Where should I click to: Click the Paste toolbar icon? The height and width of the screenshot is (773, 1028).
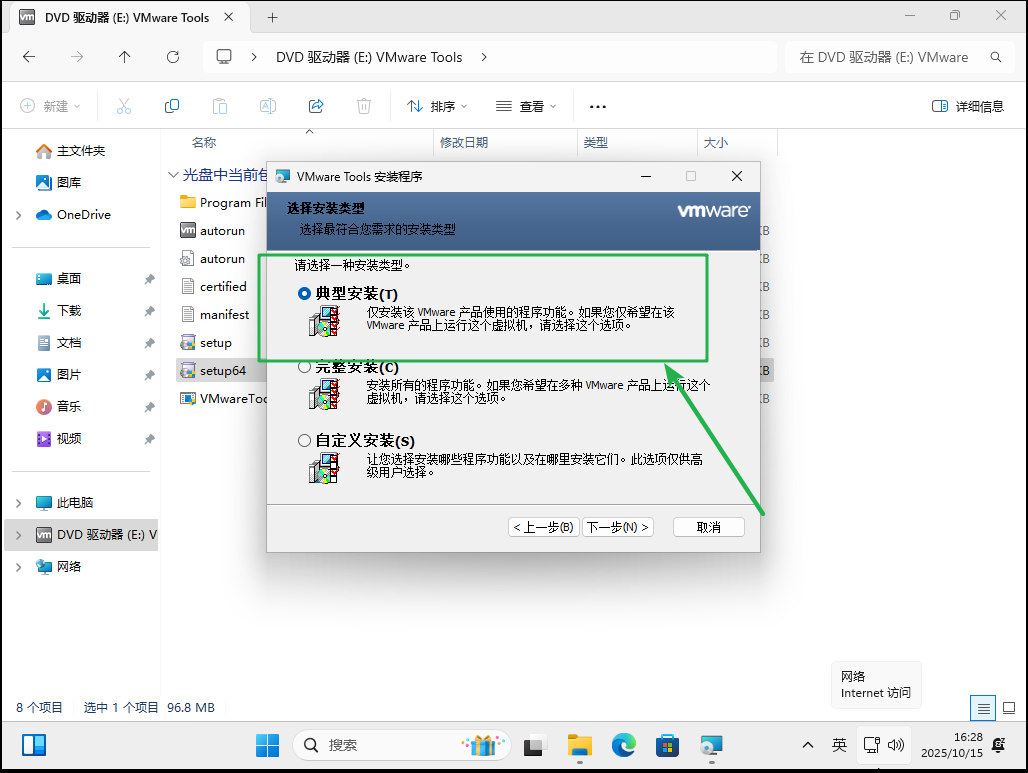point(220,106)
